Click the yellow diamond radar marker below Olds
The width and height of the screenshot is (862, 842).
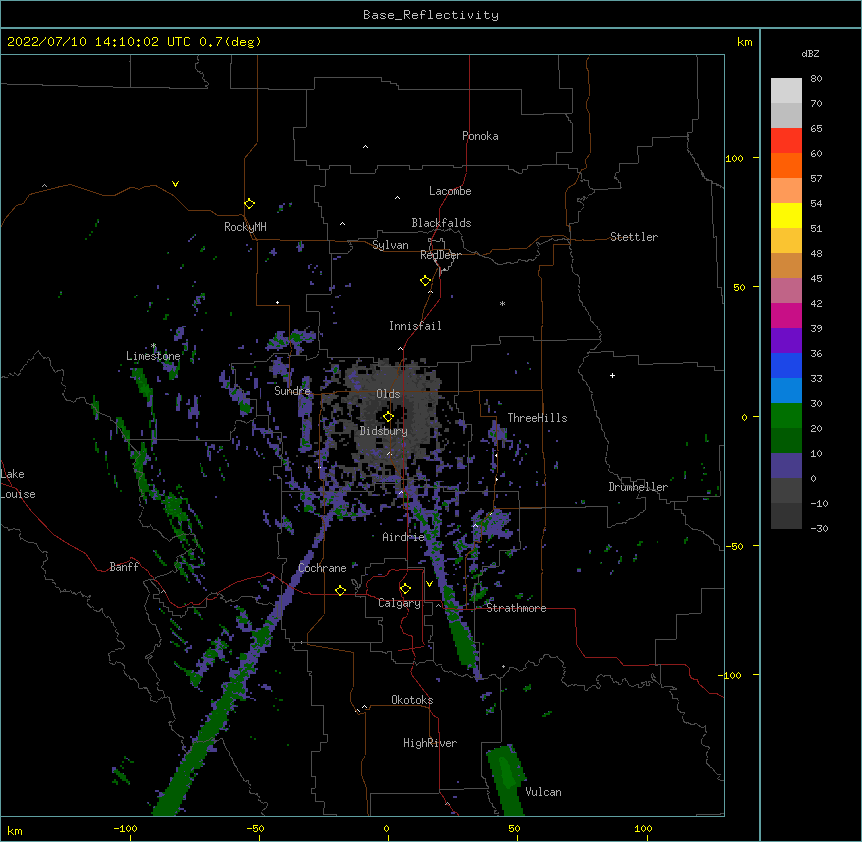tap(388, 417)
